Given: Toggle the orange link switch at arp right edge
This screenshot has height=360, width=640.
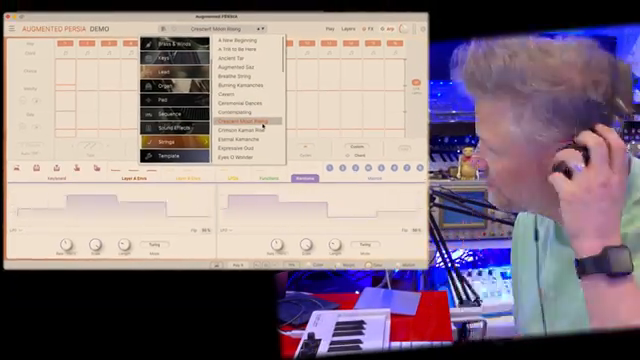Looking at the screenshot, I should click(416, 82).
